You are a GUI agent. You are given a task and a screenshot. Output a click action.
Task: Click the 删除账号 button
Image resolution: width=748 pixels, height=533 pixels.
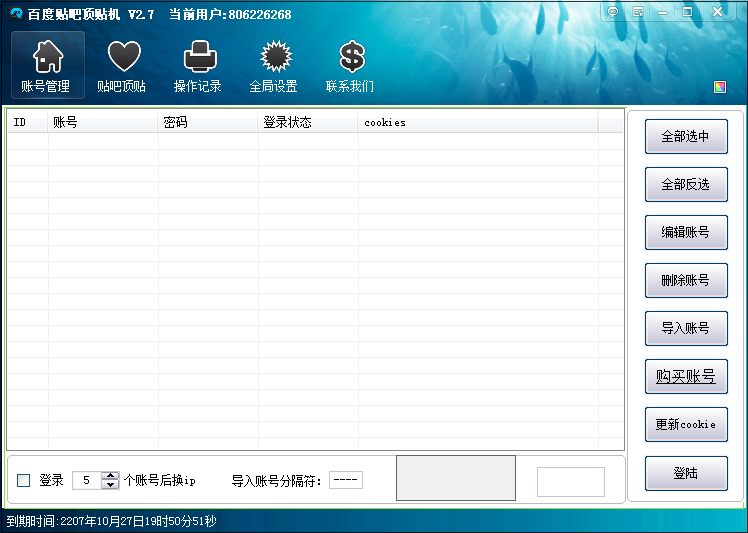coord(686,280)
